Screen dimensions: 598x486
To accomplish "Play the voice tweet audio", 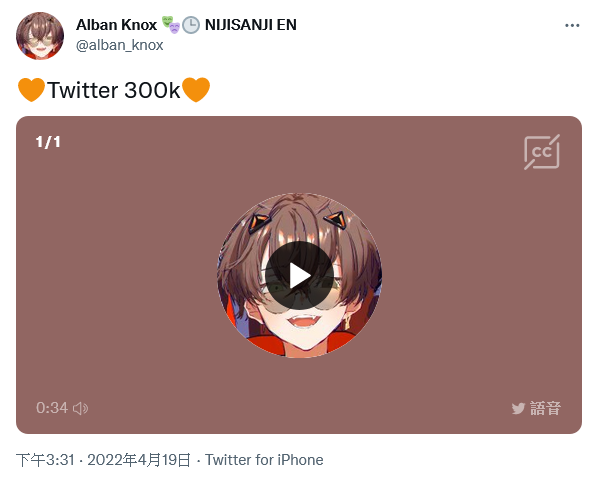I will click(299, 275).
